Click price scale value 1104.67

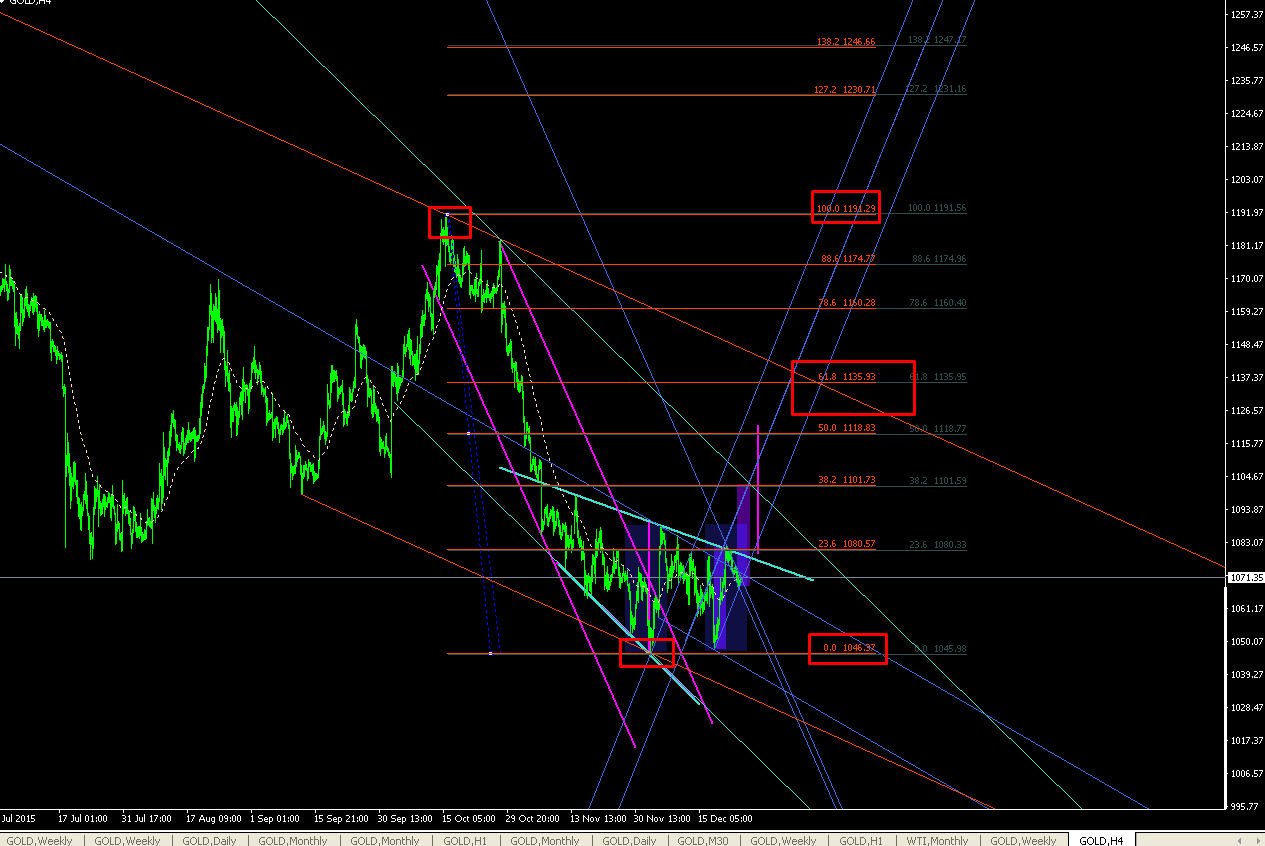point(1246,476)
